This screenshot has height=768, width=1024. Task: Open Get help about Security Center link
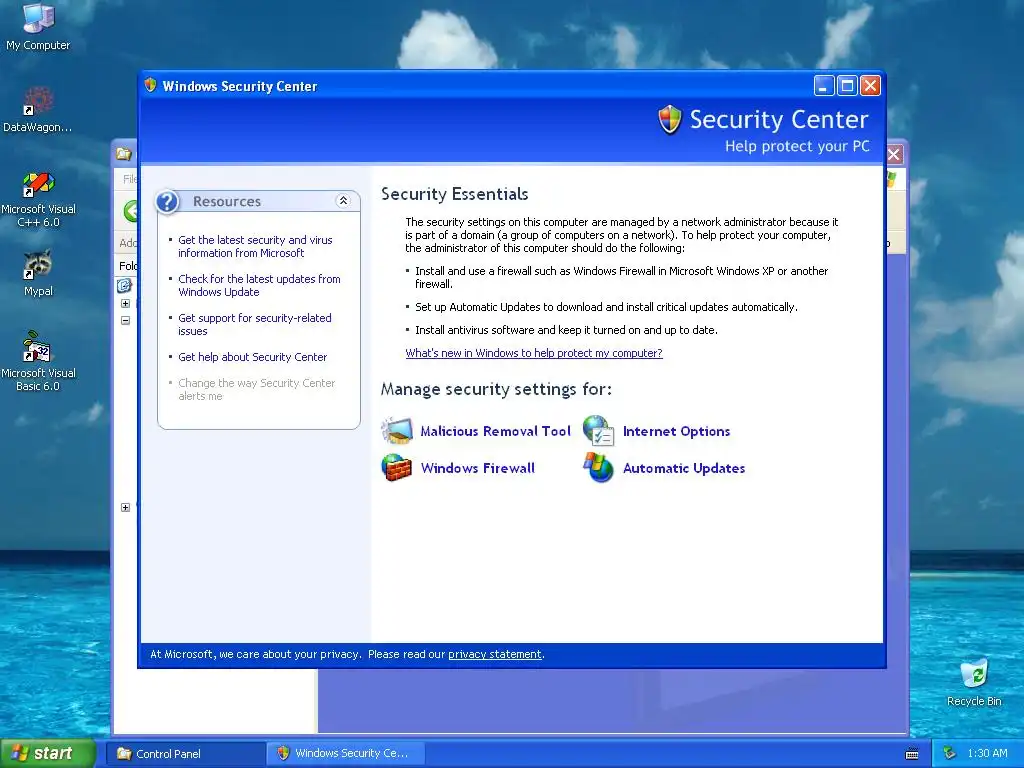coord(253,357)
